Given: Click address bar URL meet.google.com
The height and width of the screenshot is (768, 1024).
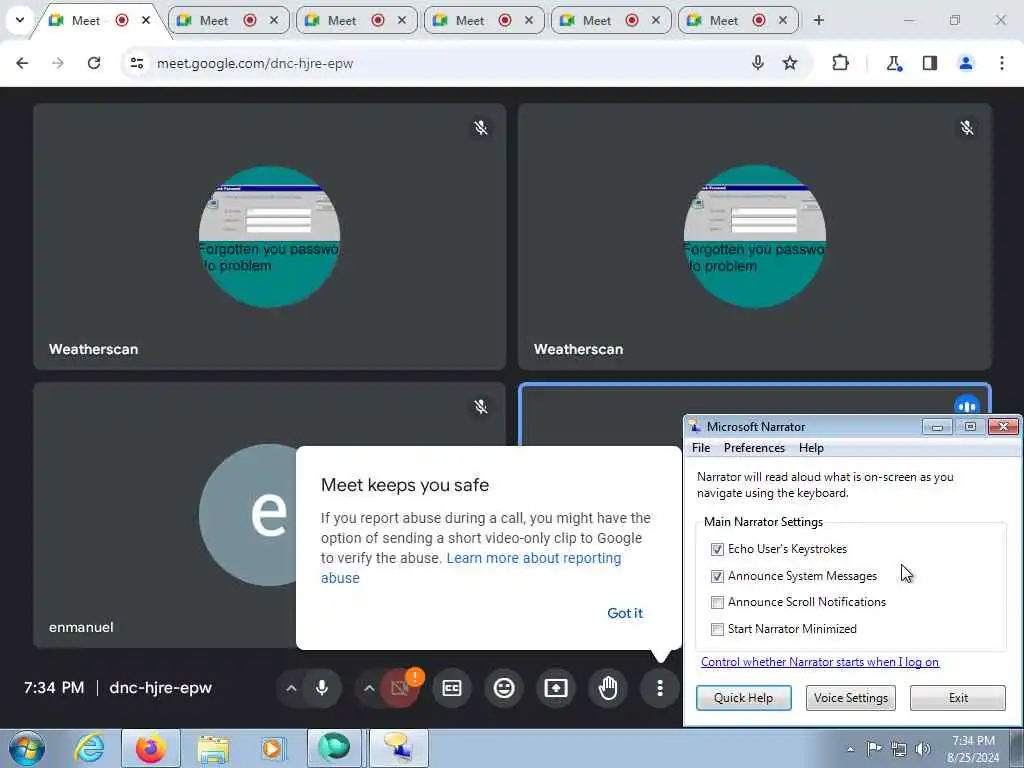Looking at the screenshot, I should tap(255, 63).
